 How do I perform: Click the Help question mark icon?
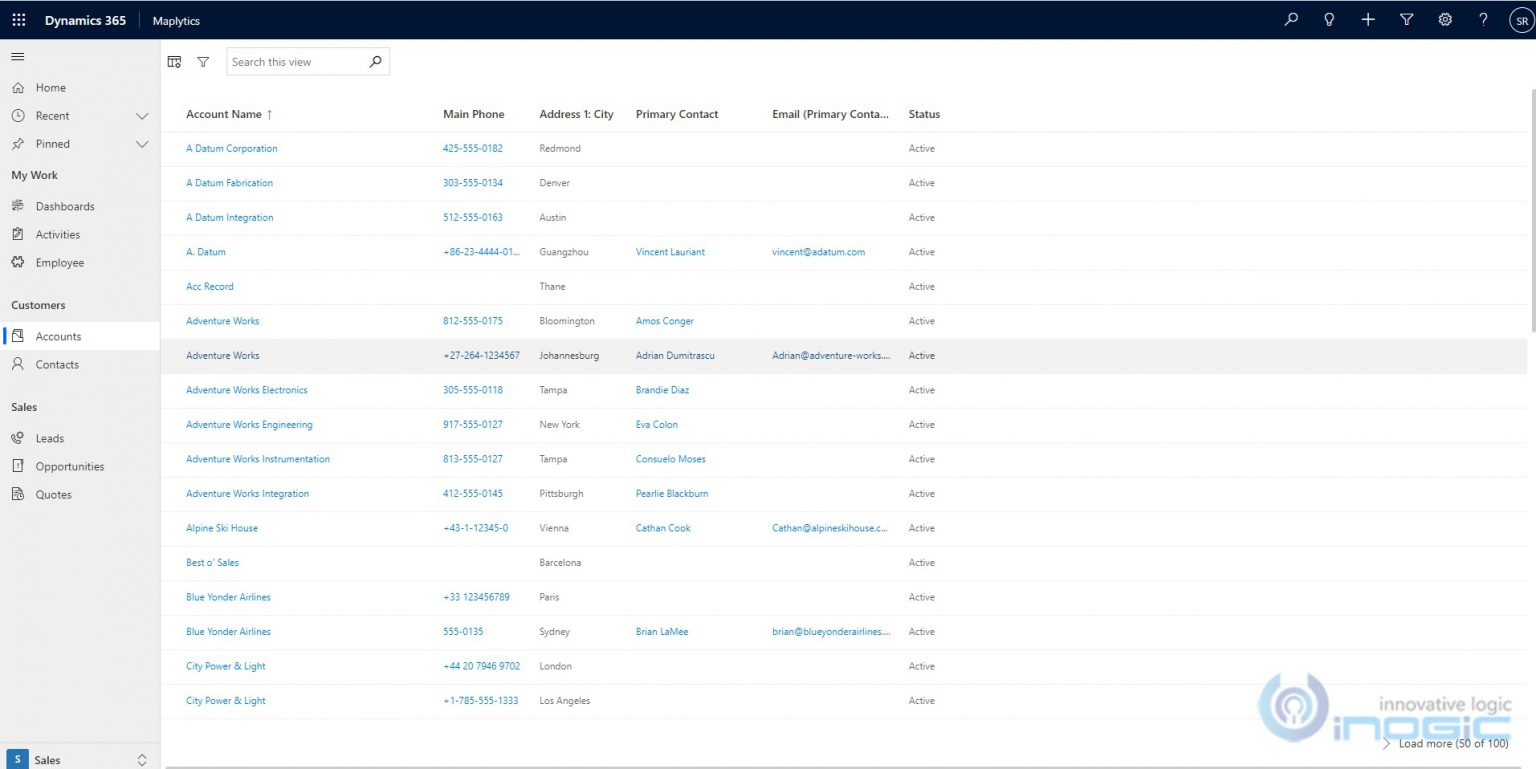tap(1482, 19)
